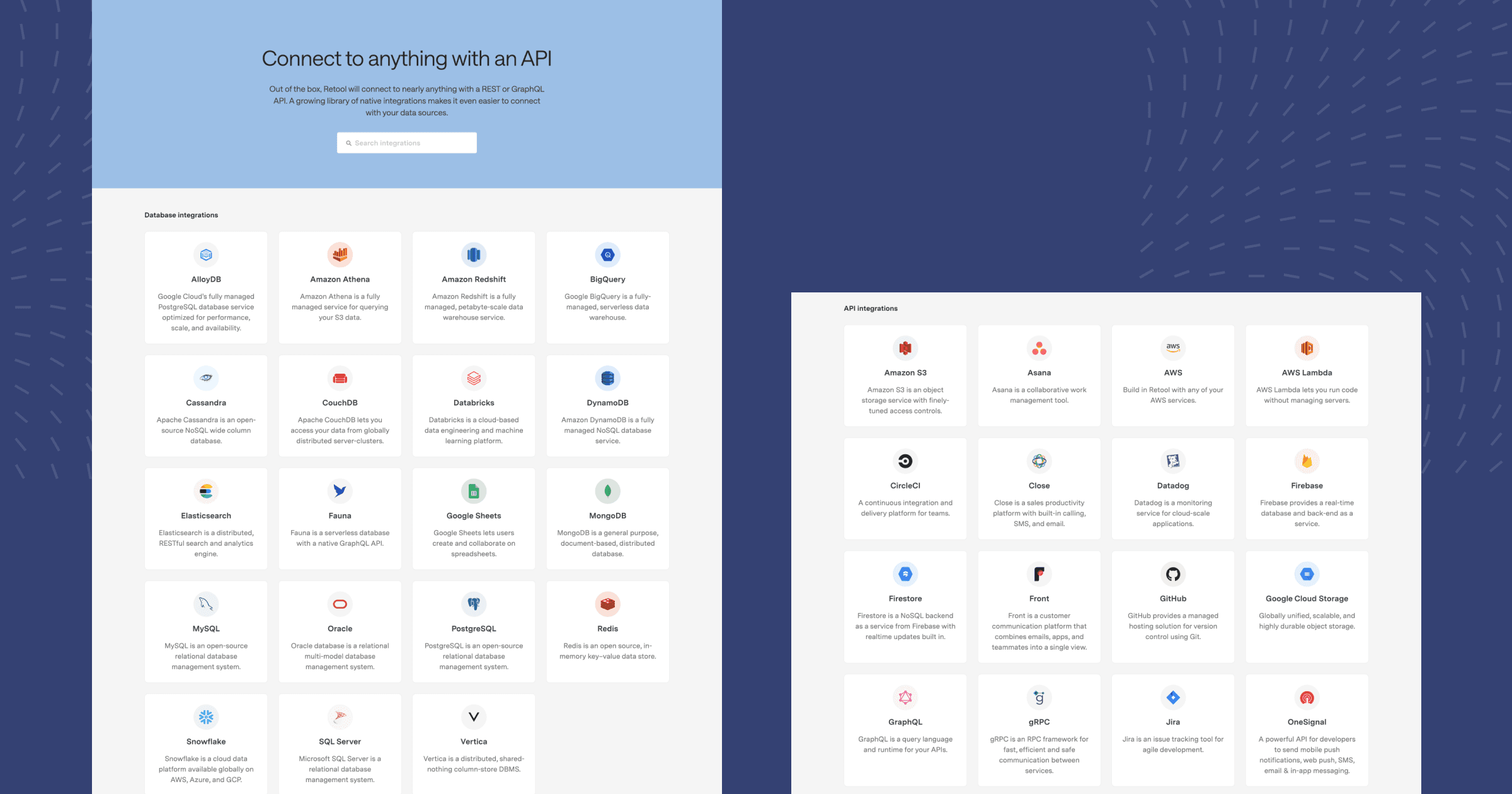Select the Google Sheets icon
The image size is (1512, 794).
[473, 491]
